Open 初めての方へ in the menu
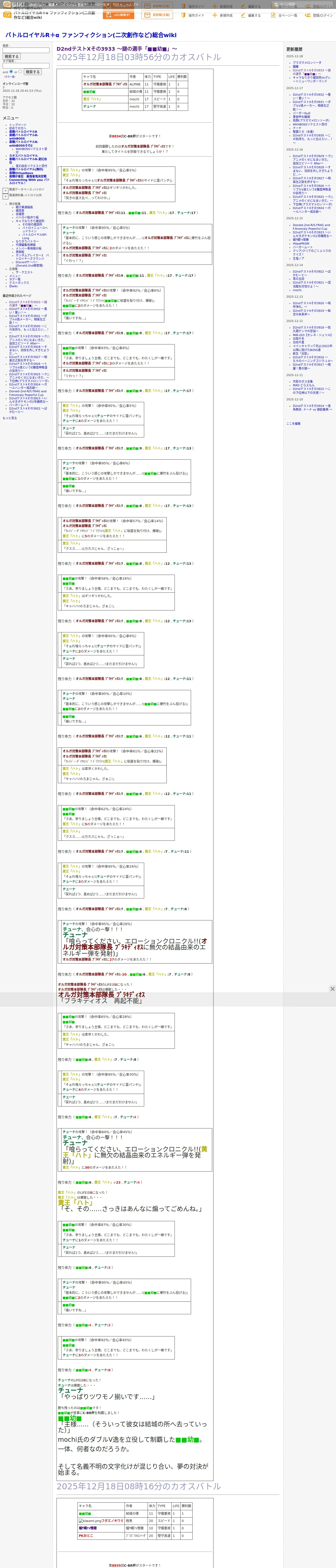Image resolution: width=336 pixels, height=1568 pixels. click(x=18, y=128)
